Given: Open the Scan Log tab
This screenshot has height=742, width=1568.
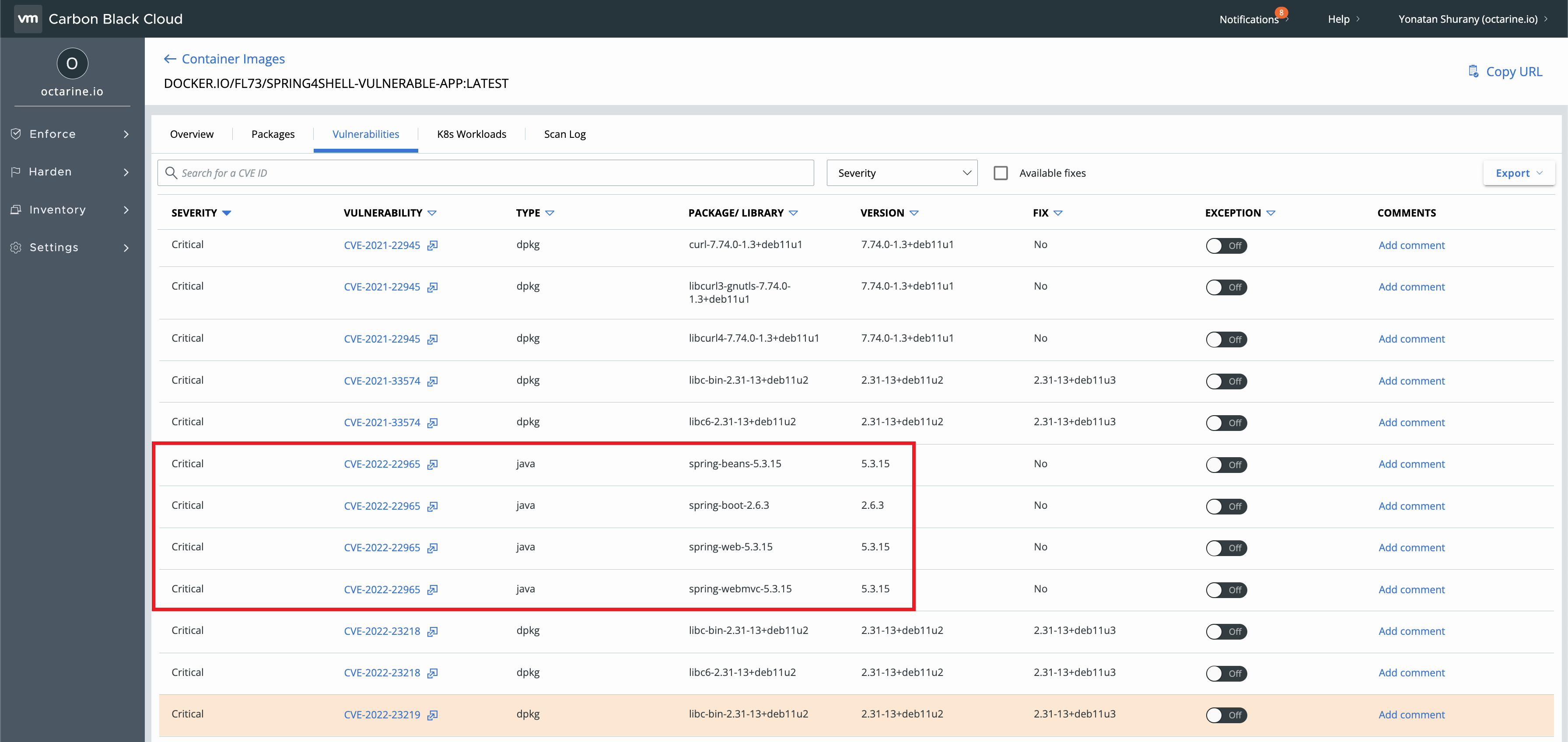Looking at the screenshot, I should click(x=564, y=134).
